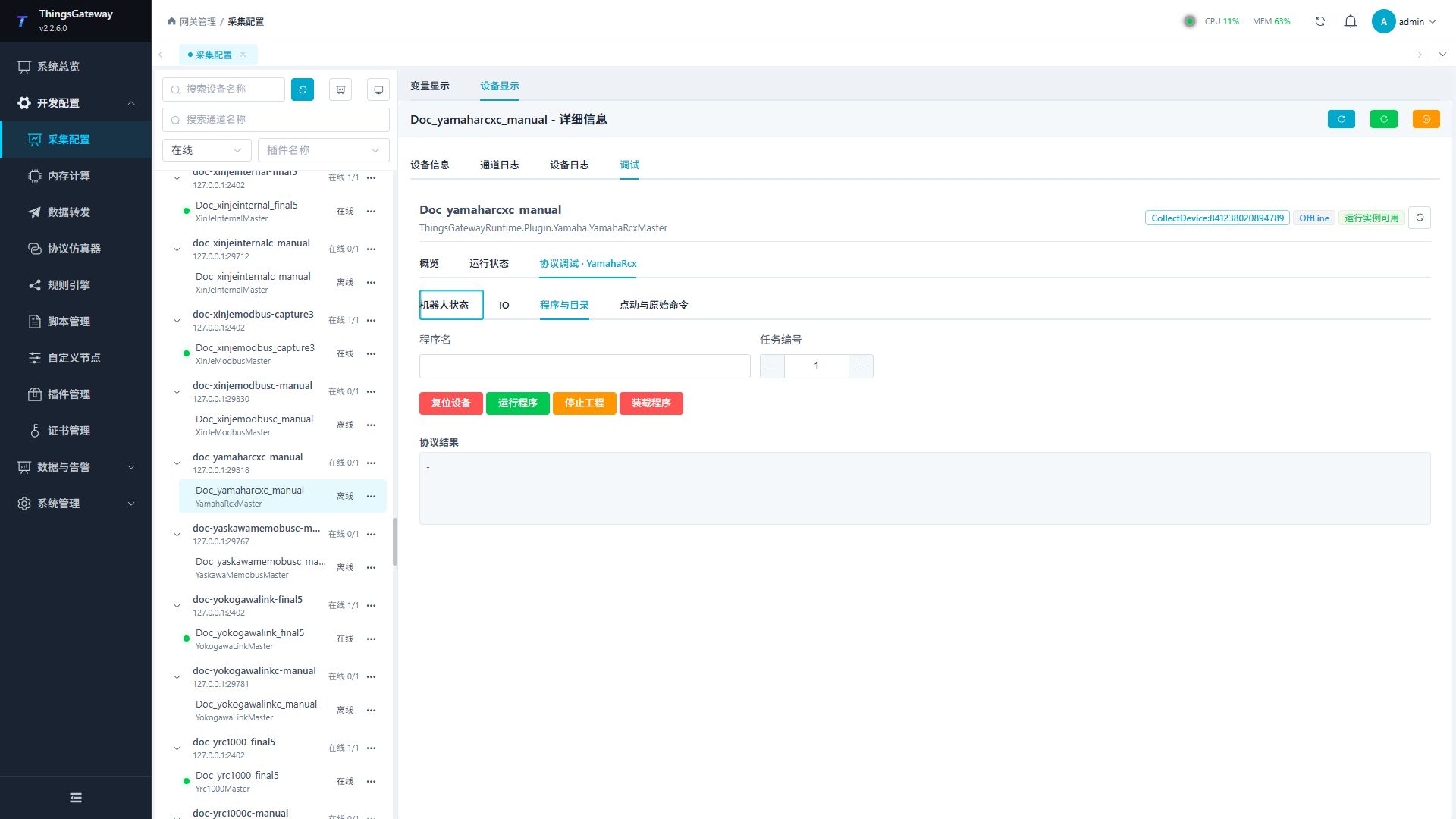Increase the 任务编号 value
Image resolution: width=1456 pixels, height=819 pixels.
861,366
